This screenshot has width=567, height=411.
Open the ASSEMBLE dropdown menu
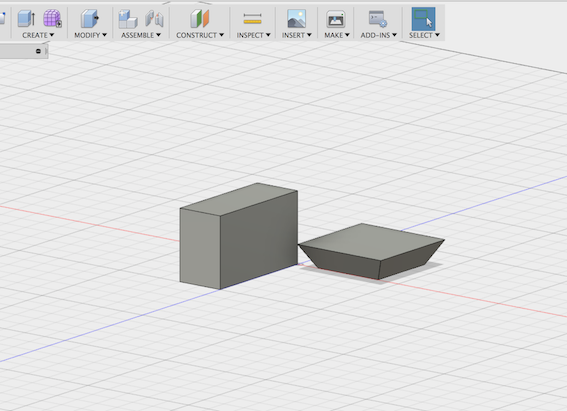(141, 35)
